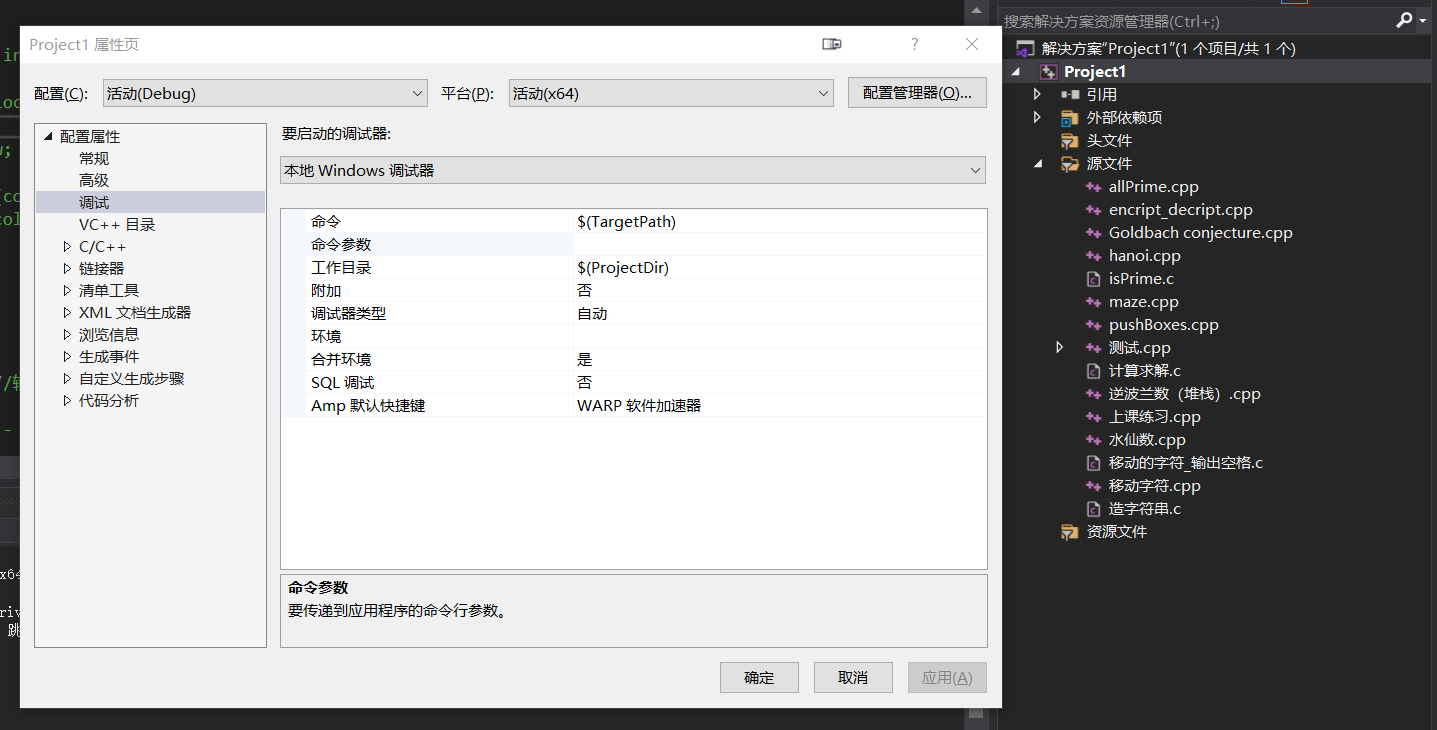The width and height of the screenshot is (1437, 730).
Task: Open the 平台 platform dropdown
Action: point(670,93)
